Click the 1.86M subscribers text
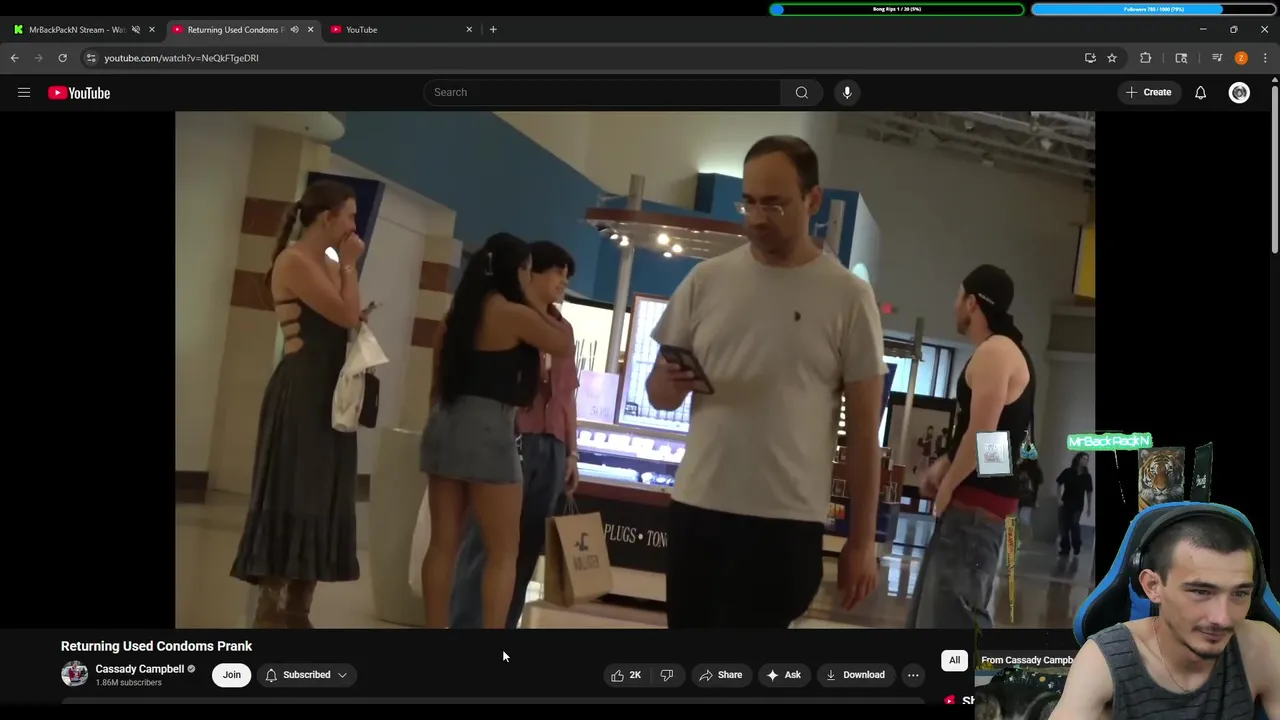Image resolution: width=1280 pixels, height=720 pixels. [128, 683]
